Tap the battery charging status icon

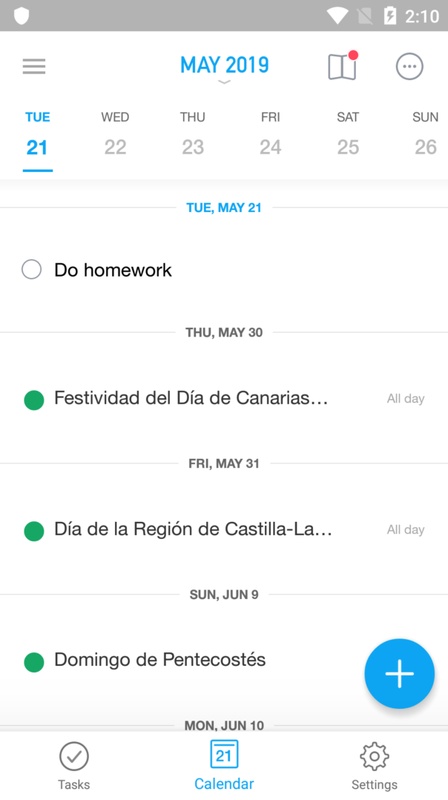tap(389, 16)
